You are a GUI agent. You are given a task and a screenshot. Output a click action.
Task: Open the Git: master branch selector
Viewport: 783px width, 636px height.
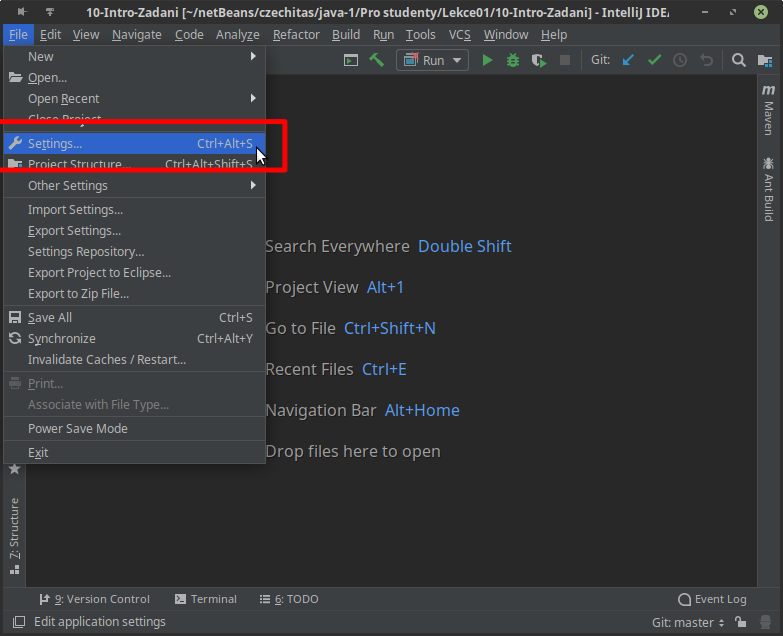point(688,622)
